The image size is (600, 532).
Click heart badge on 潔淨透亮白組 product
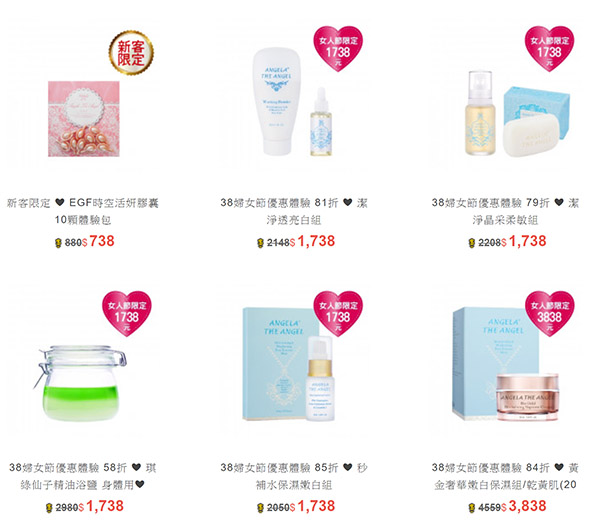[x=338, y=48]
